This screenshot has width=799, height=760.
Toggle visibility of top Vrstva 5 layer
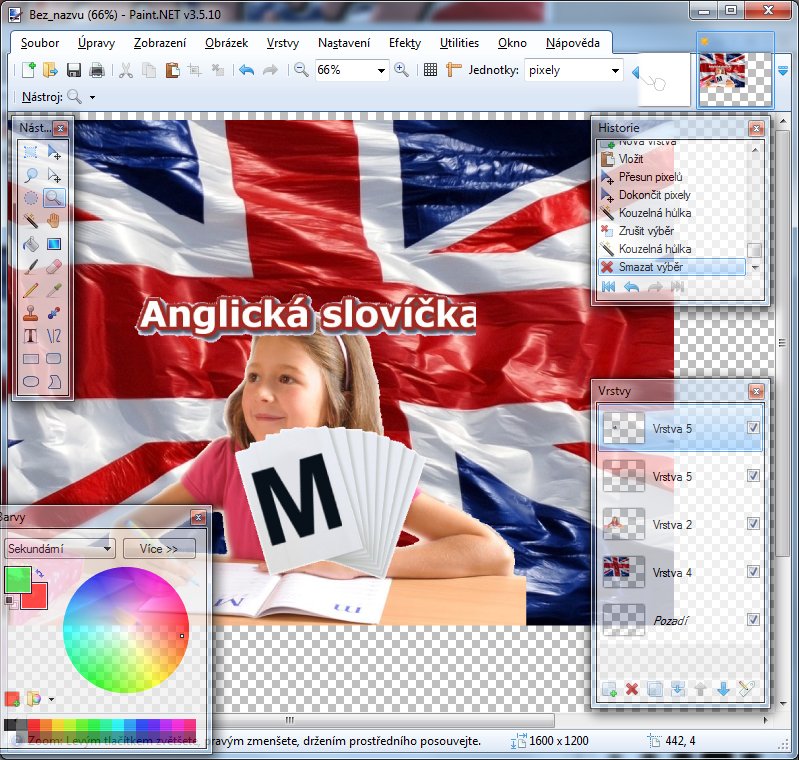[753, 428]
